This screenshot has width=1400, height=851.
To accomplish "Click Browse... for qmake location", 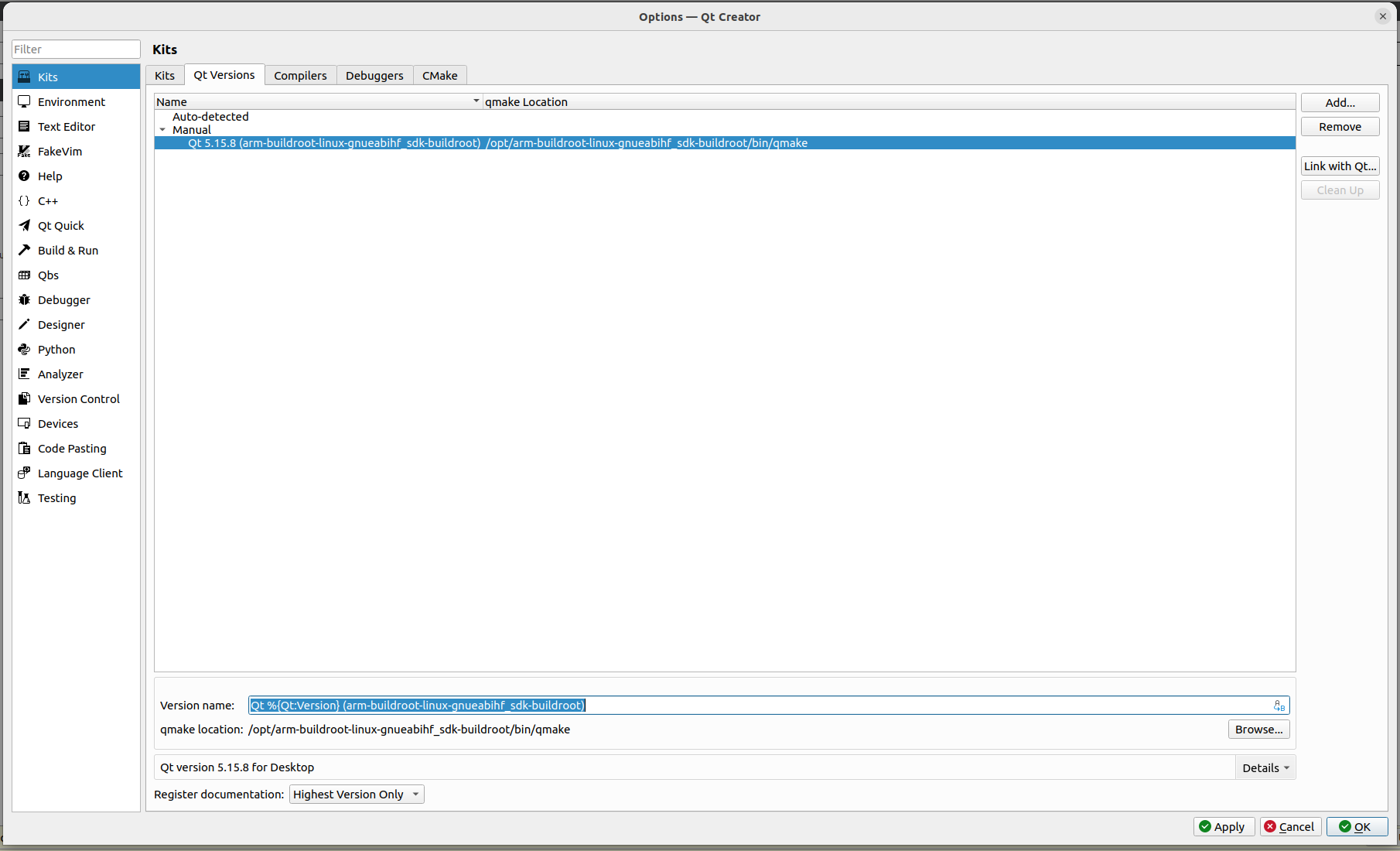I will (x=1258, y=730).
